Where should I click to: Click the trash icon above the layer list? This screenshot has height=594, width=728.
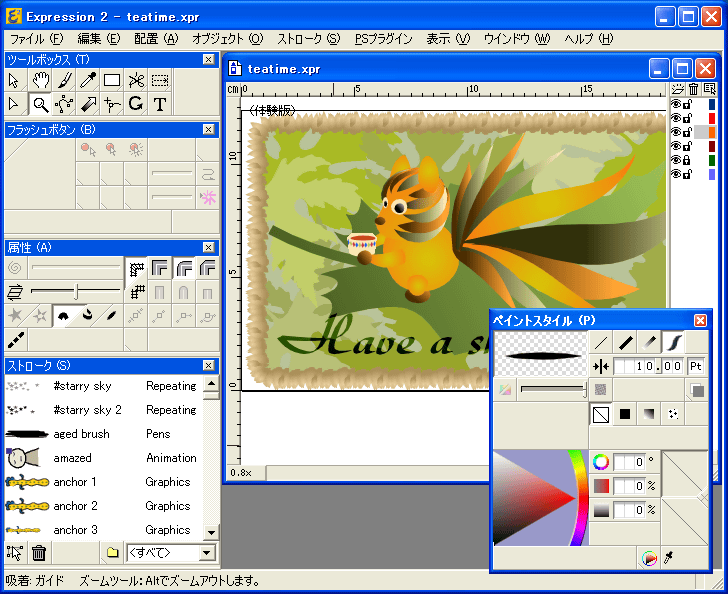coord(693,89)
